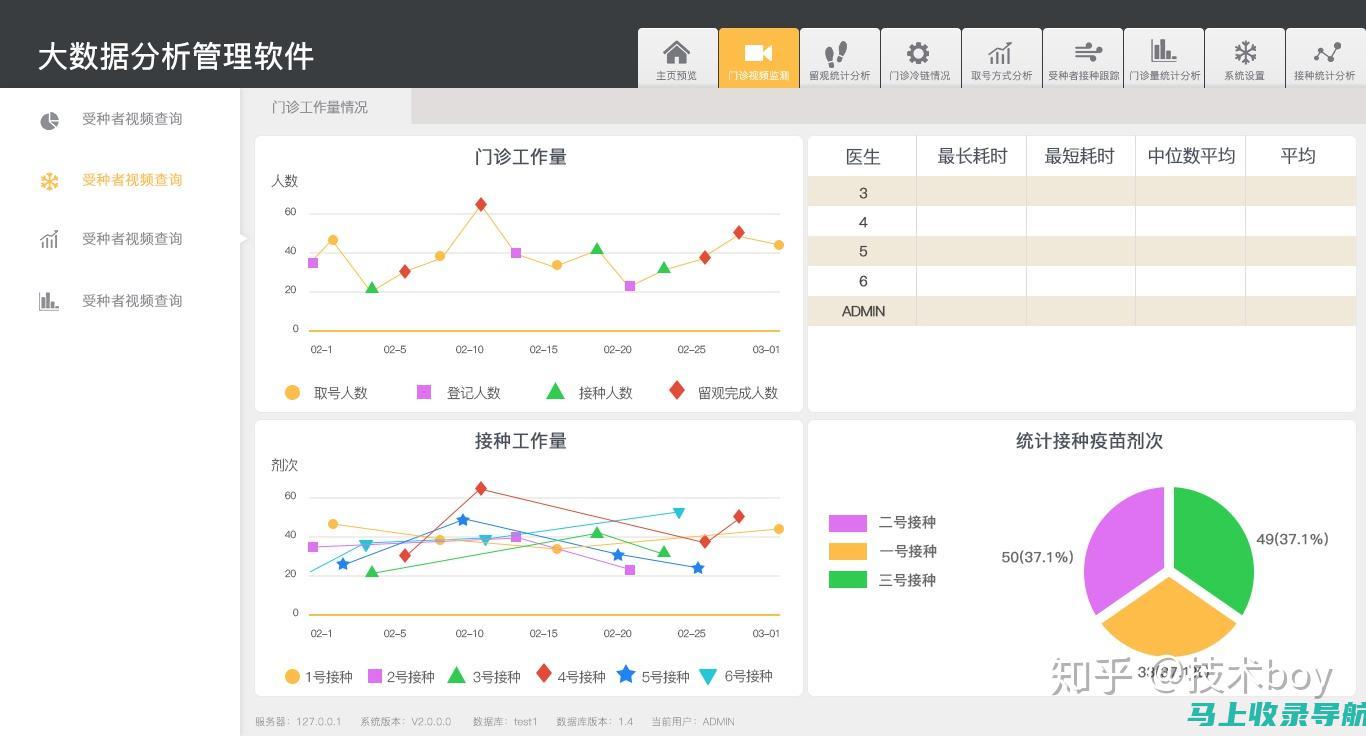
Task: Click 数据库版本 1.4 in status bar
Action: pos(595,721)
